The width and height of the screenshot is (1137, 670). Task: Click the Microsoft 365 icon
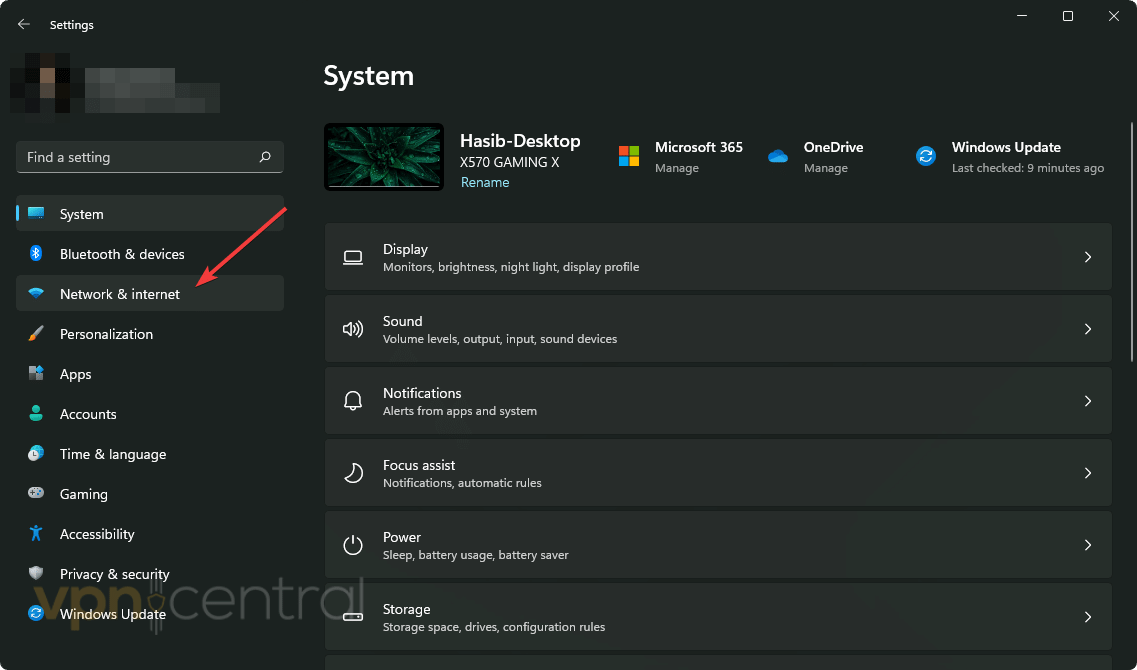pyautogui.click(x=629, y=157)
